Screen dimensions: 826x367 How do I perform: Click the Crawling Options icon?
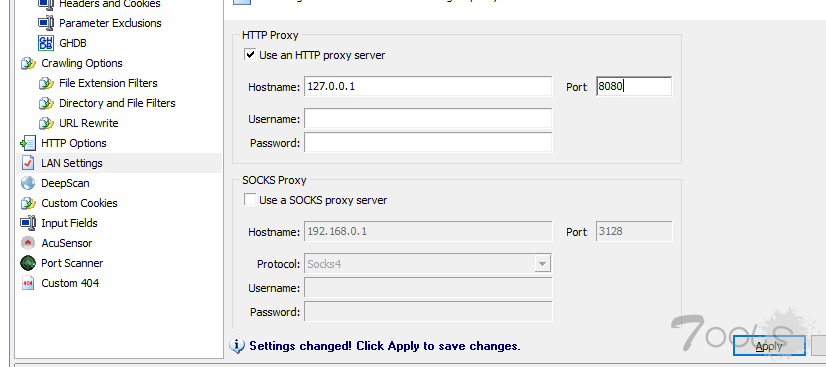point(28,63)
